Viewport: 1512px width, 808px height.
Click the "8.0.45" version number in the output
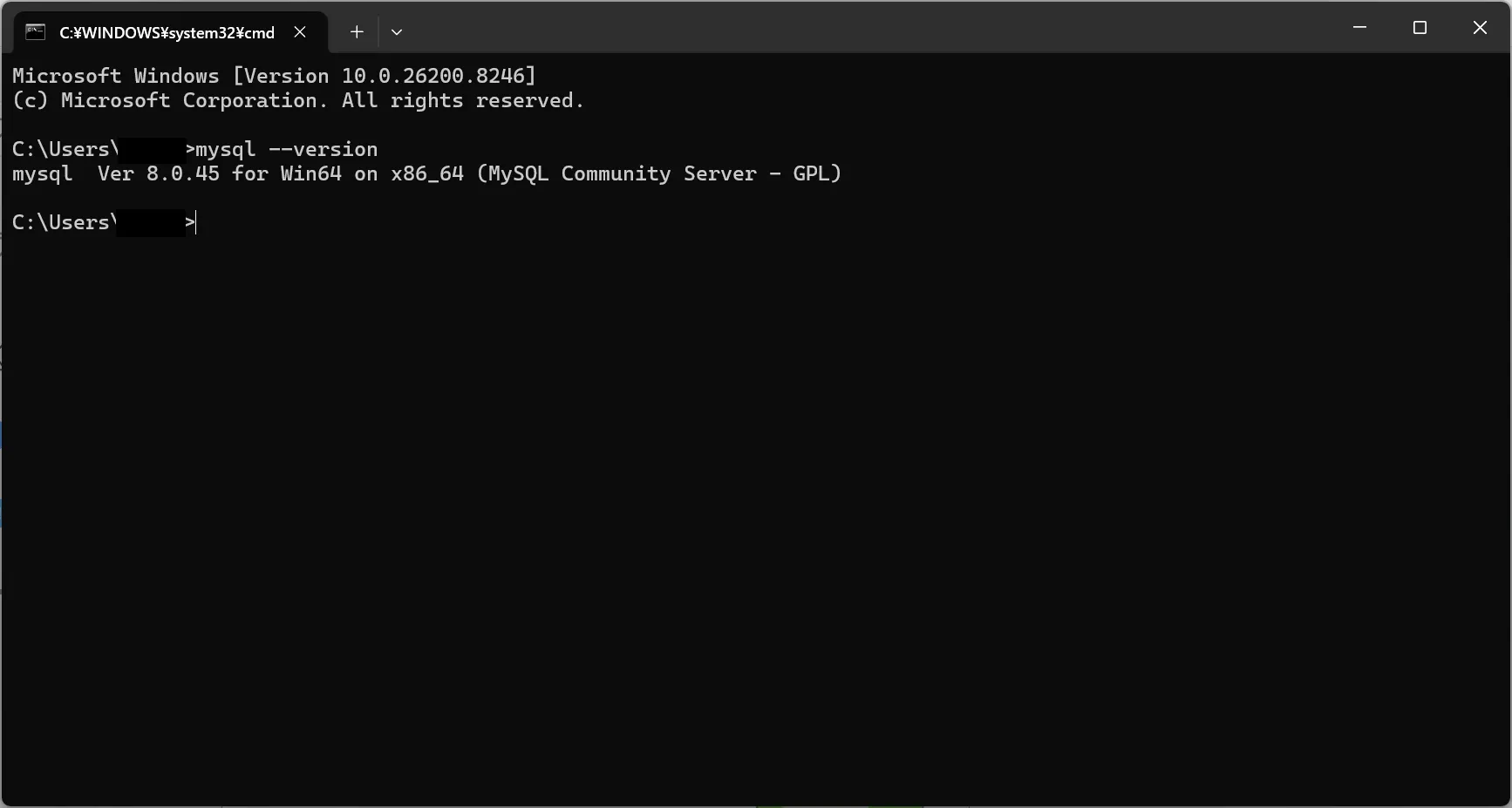[183, 174]
